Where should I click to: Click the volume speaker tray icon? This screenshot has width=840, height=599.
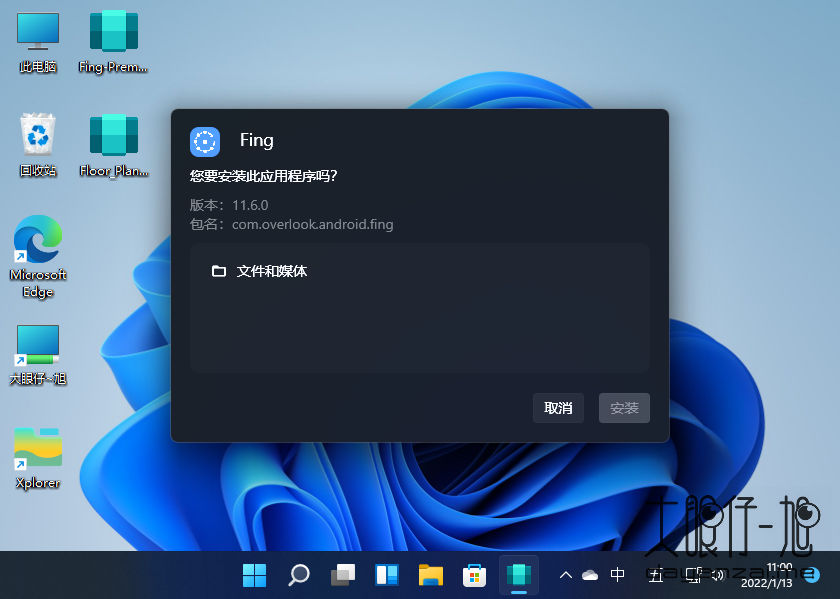click(x=717, y=575)
